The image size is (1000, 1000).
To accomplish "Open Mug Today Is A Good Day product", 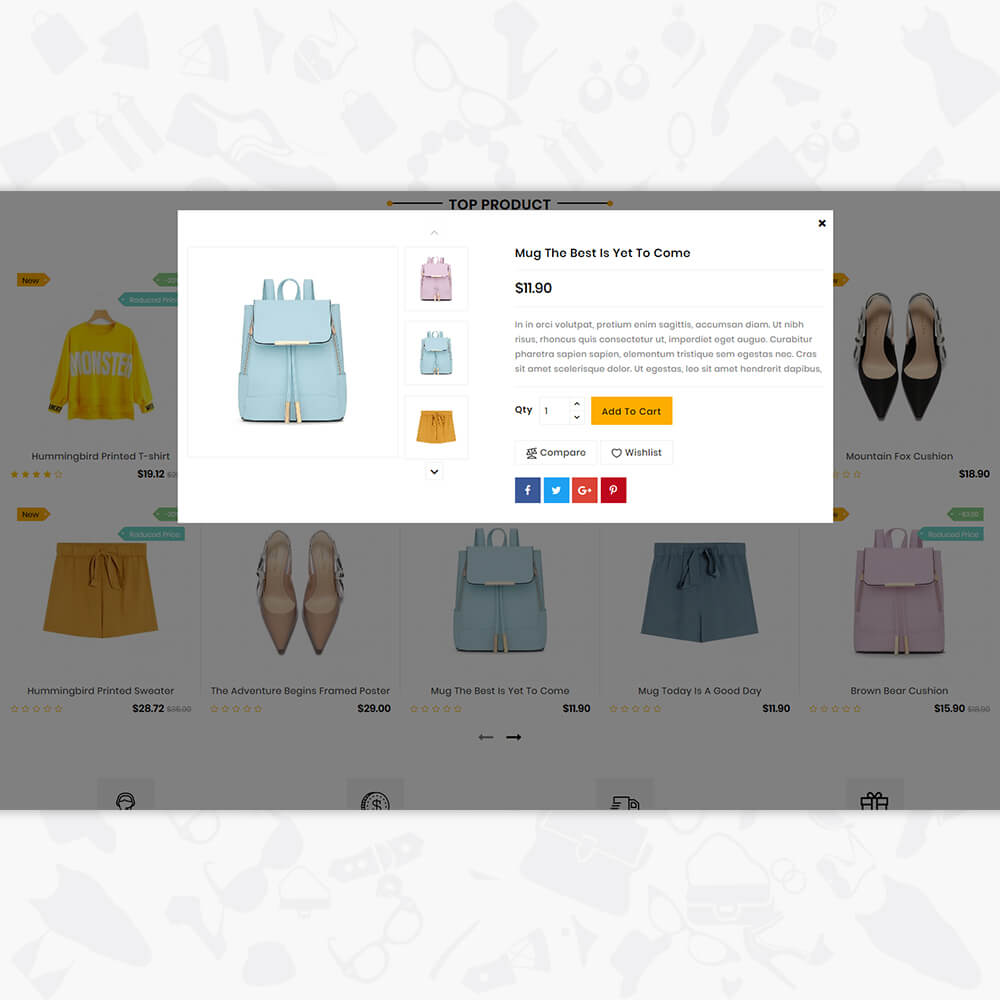I will tap(700, 691).
